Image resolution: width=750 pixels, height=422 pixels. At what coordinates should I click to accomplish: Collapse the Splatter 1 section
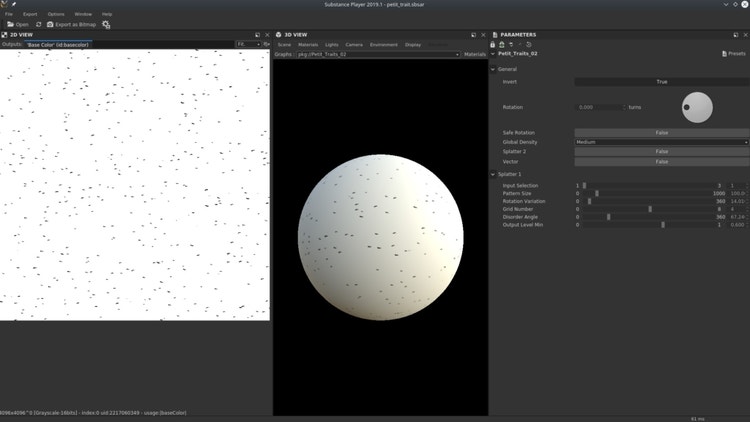tap(493, 175)
